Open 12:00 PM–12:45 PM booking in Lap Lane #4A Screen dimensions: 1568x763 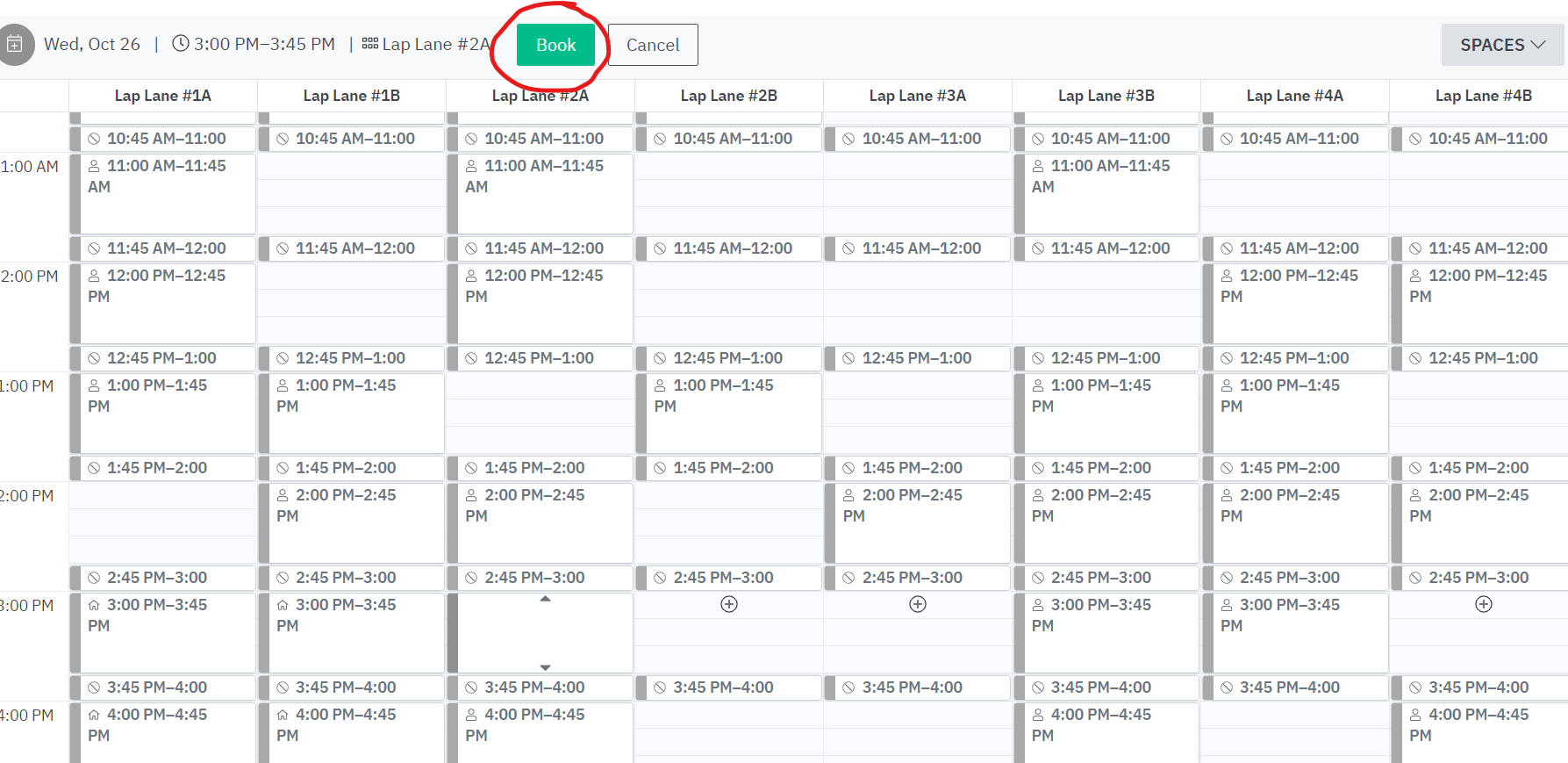click(1295, 303)
